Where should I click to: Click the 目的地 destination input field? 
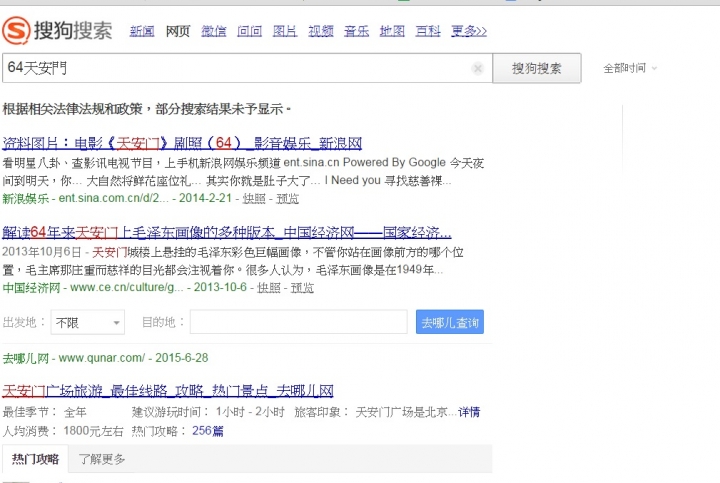click(298, 322)
